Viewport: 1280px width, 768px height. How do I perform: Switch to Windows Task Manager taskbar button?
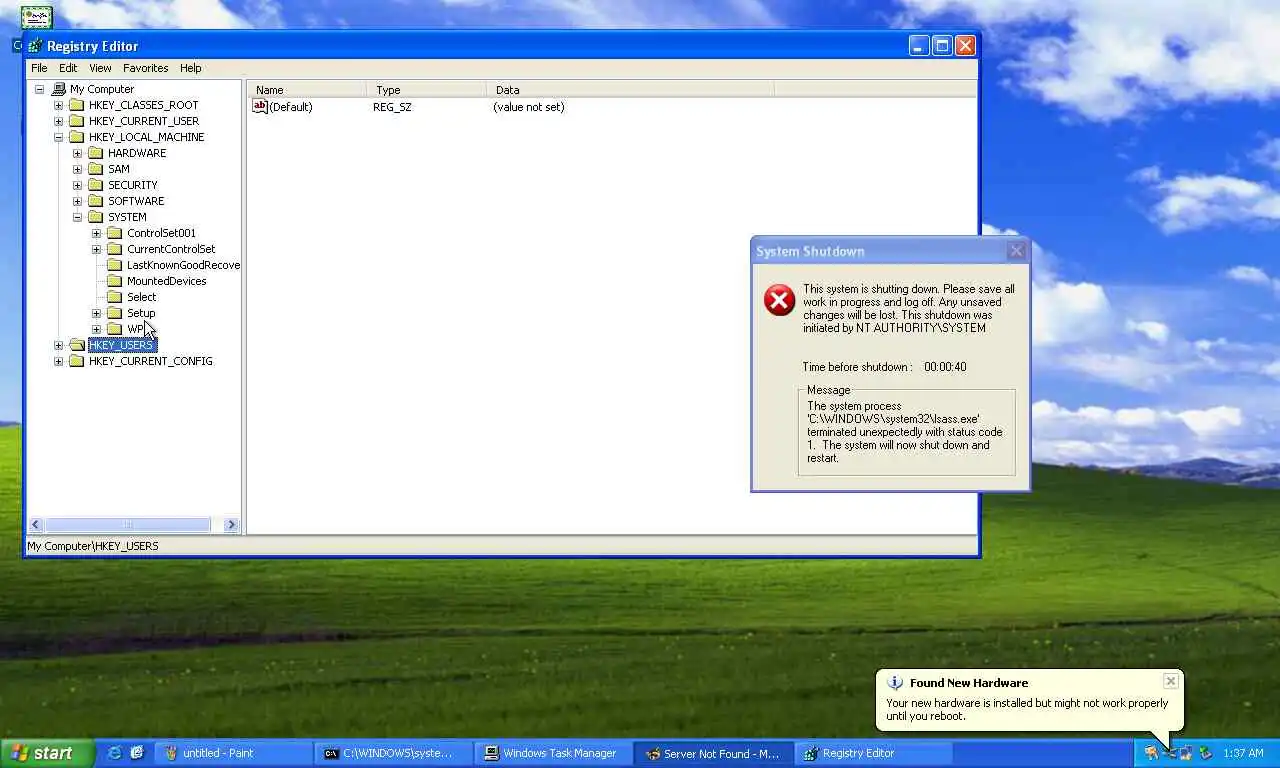click(553, 753)
